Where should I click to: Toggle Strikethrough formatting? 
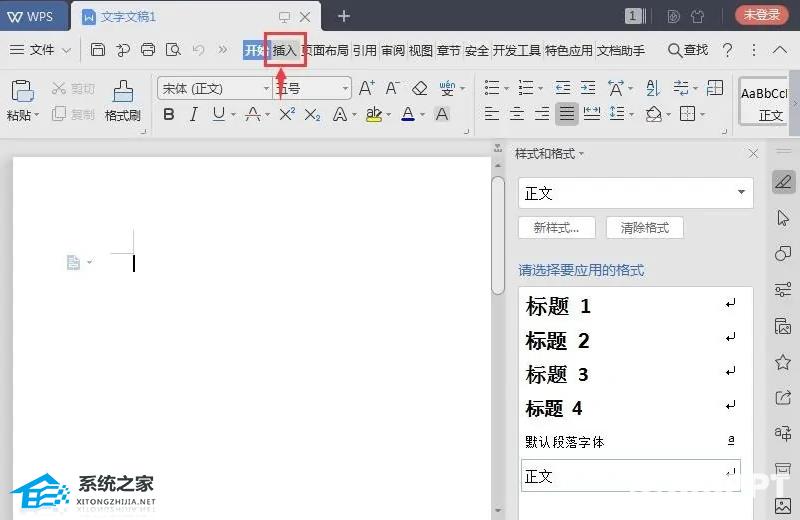click(x=253, y=114)
